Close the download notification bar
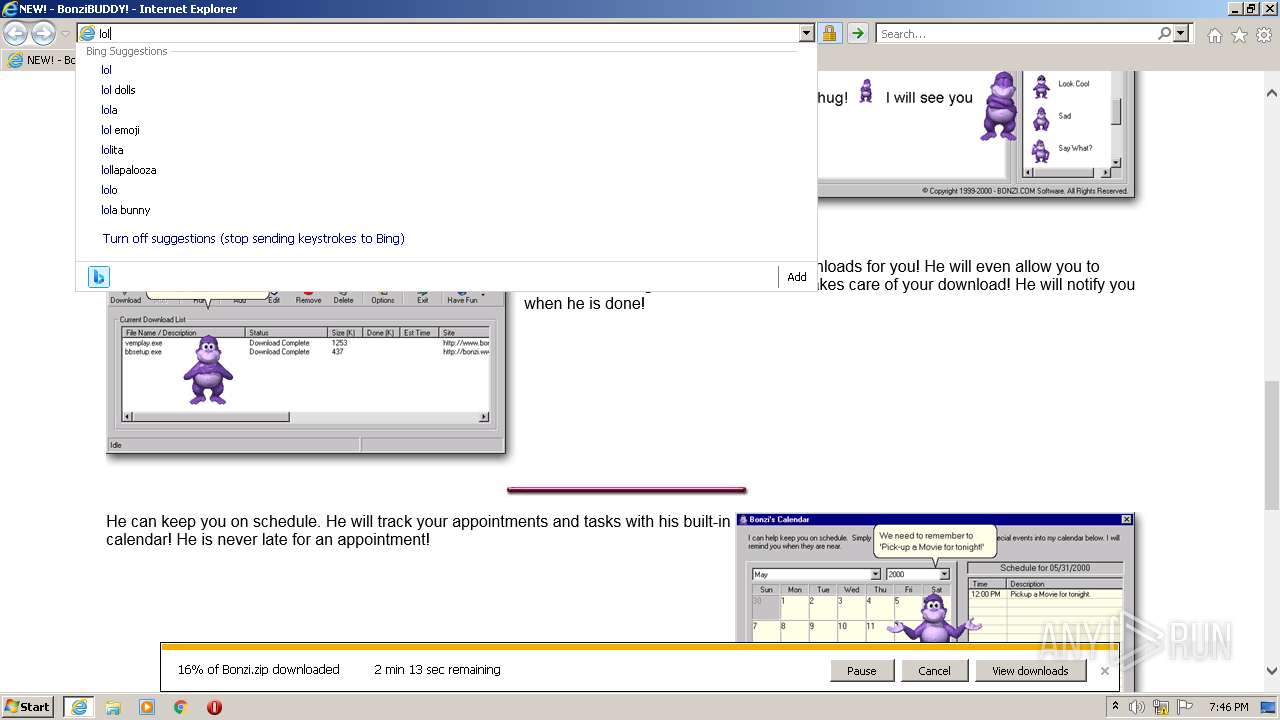Viewport: 1280px width, 720px height. pyautogui.click(x=1105, y=671)
